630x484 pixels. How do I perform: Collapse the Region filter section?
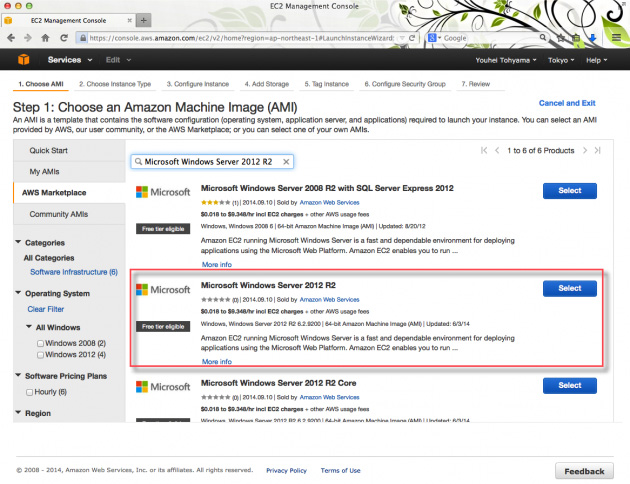(18, 412)
